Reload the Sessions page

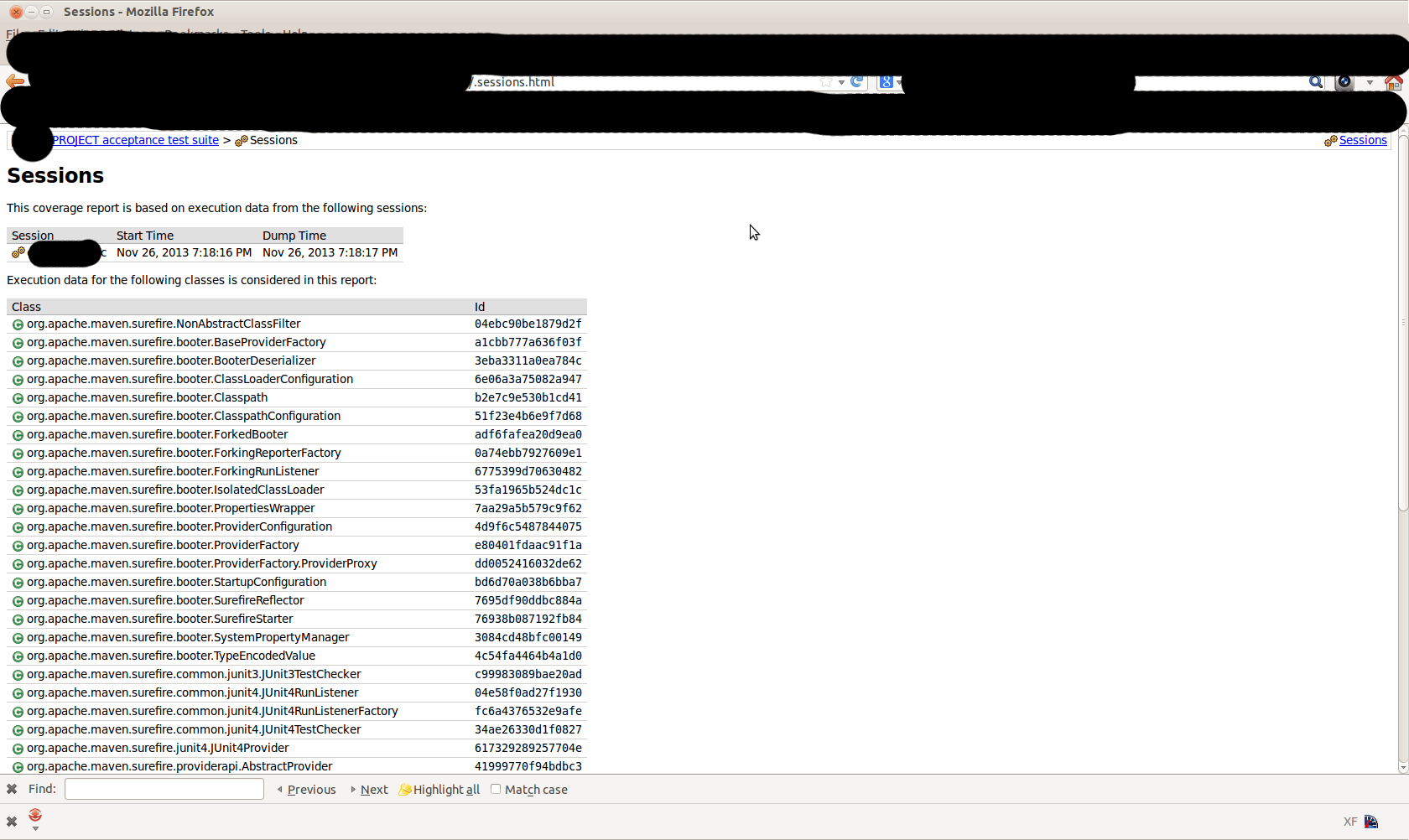[857, 81]
